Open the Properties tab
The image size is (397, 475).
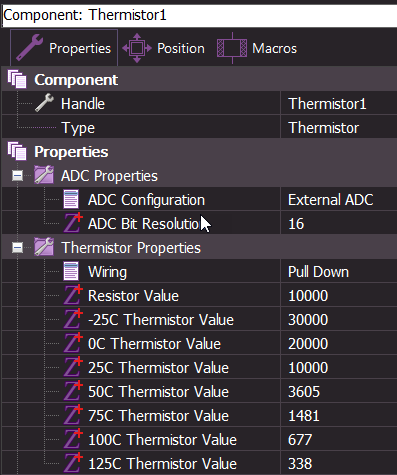pos(64,48)
